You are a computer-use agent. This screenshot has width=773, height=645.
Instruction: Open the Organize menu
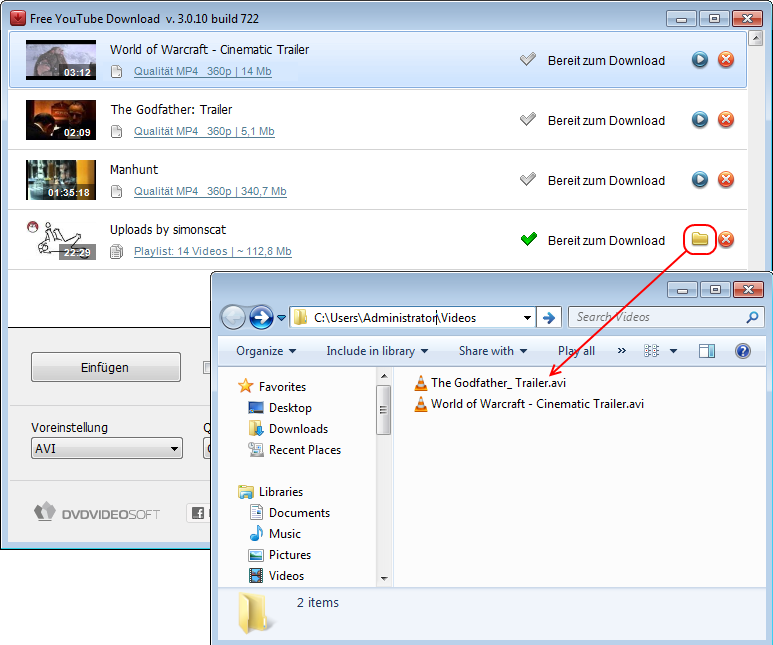click(266, 351)
